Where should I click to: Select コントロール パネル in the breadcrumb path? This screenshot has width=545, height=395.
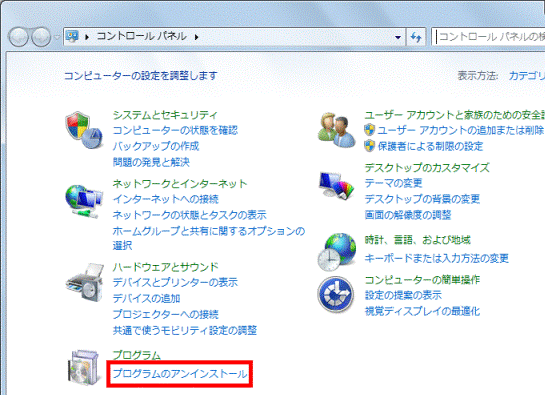[141, 36]
